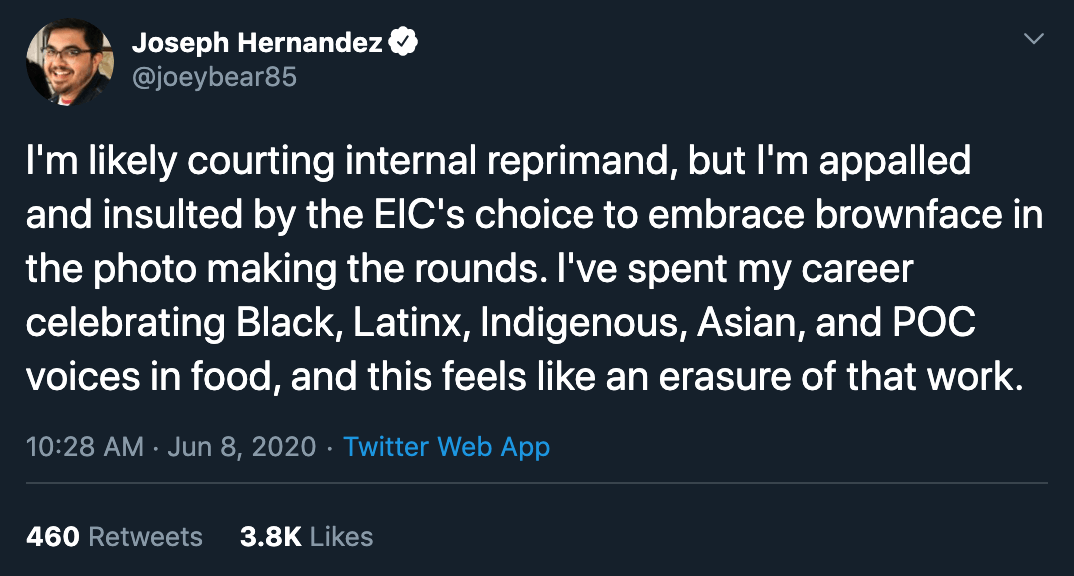Click the display name Joseph Hernandez
This screenshot has height=576, width=1074.
coord(257,43)
